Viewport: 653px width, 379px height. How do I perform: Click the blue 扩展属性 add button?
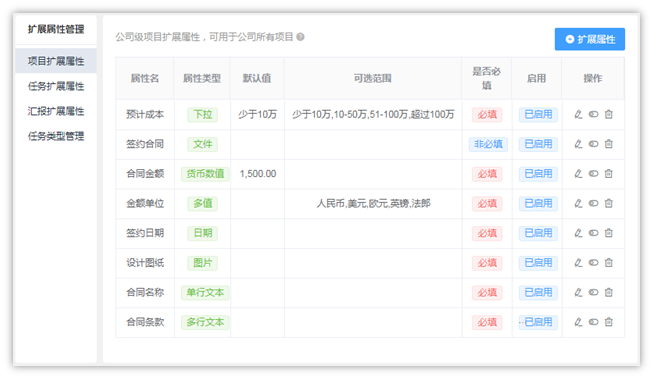click(590, 39)
